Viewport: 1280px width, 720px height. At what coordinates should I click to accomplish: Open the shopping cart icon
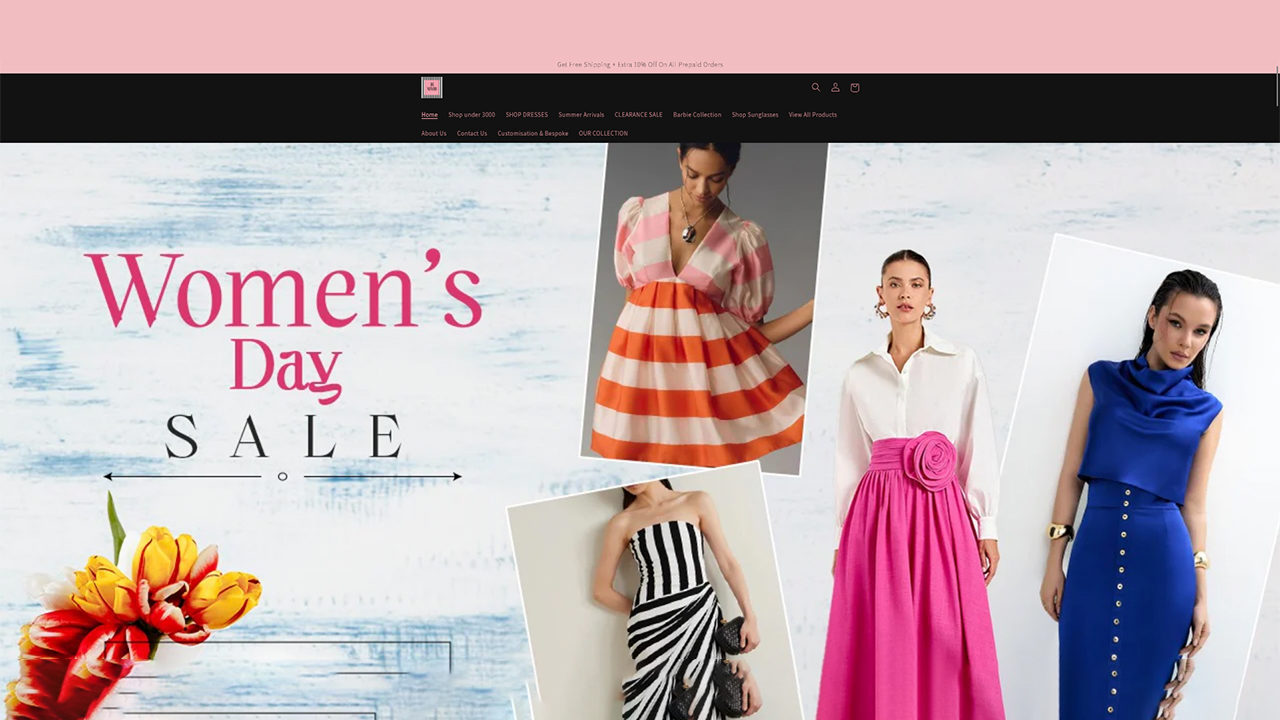[855, 88]
